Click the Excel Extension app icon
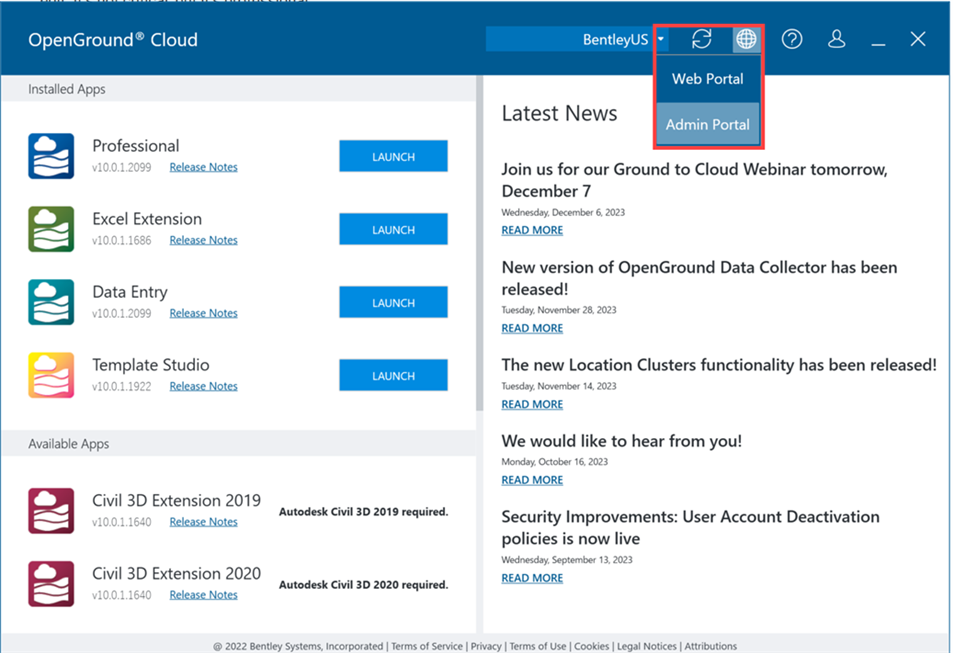The width and height of the screenshot is (953, 653). pos(51,229)
